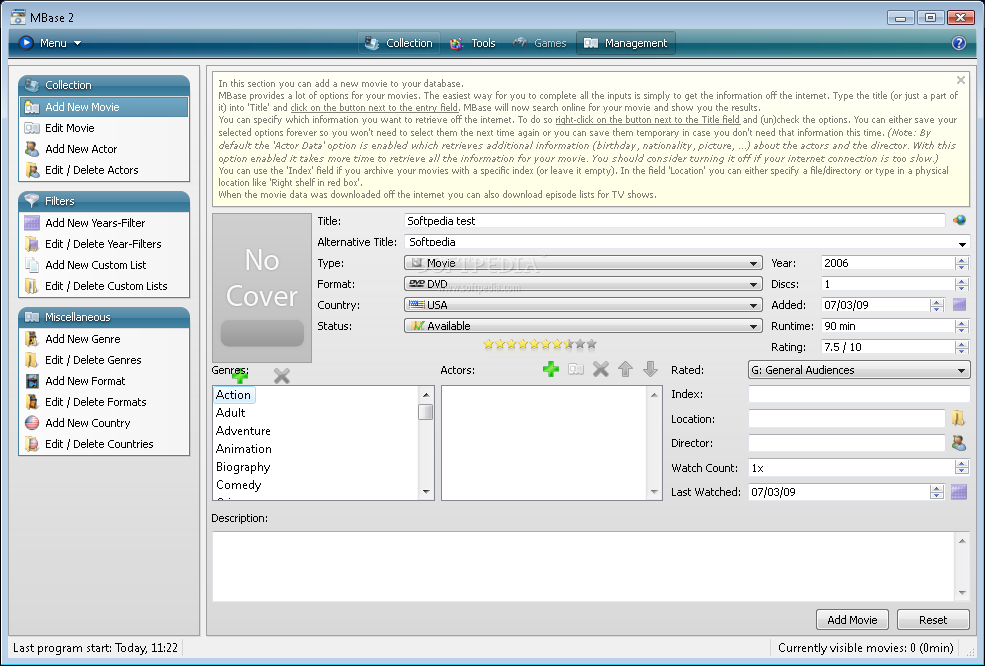Open calendar icon beside Added date
The width and height of the screenshot is (985, 666).
959,305
